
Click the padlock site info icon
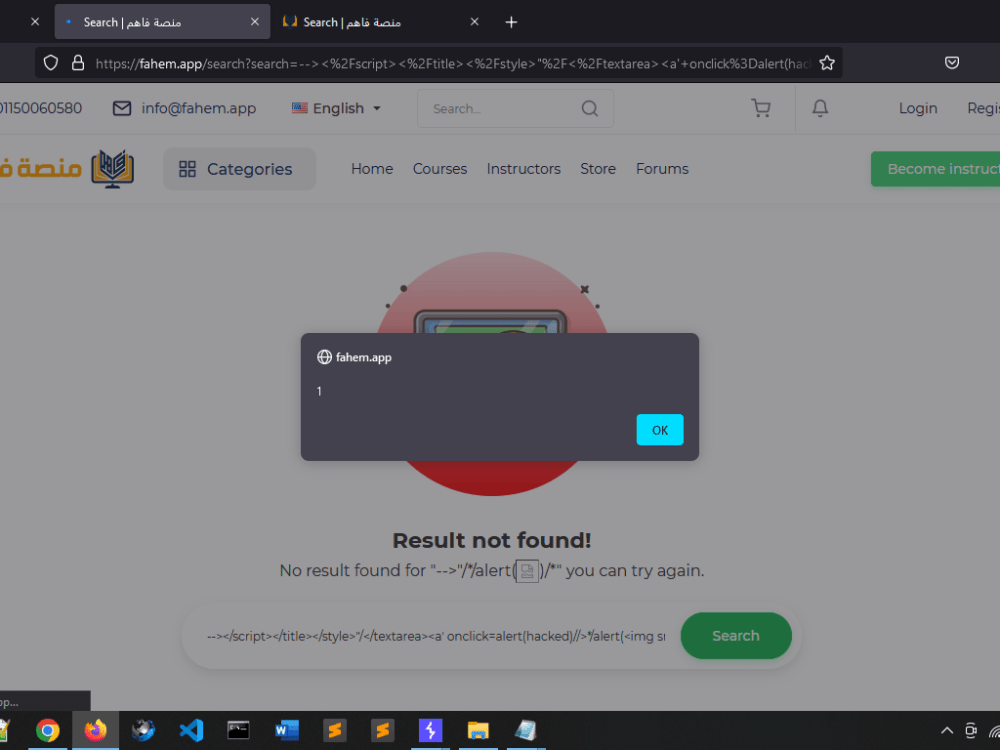pos(78,62)
